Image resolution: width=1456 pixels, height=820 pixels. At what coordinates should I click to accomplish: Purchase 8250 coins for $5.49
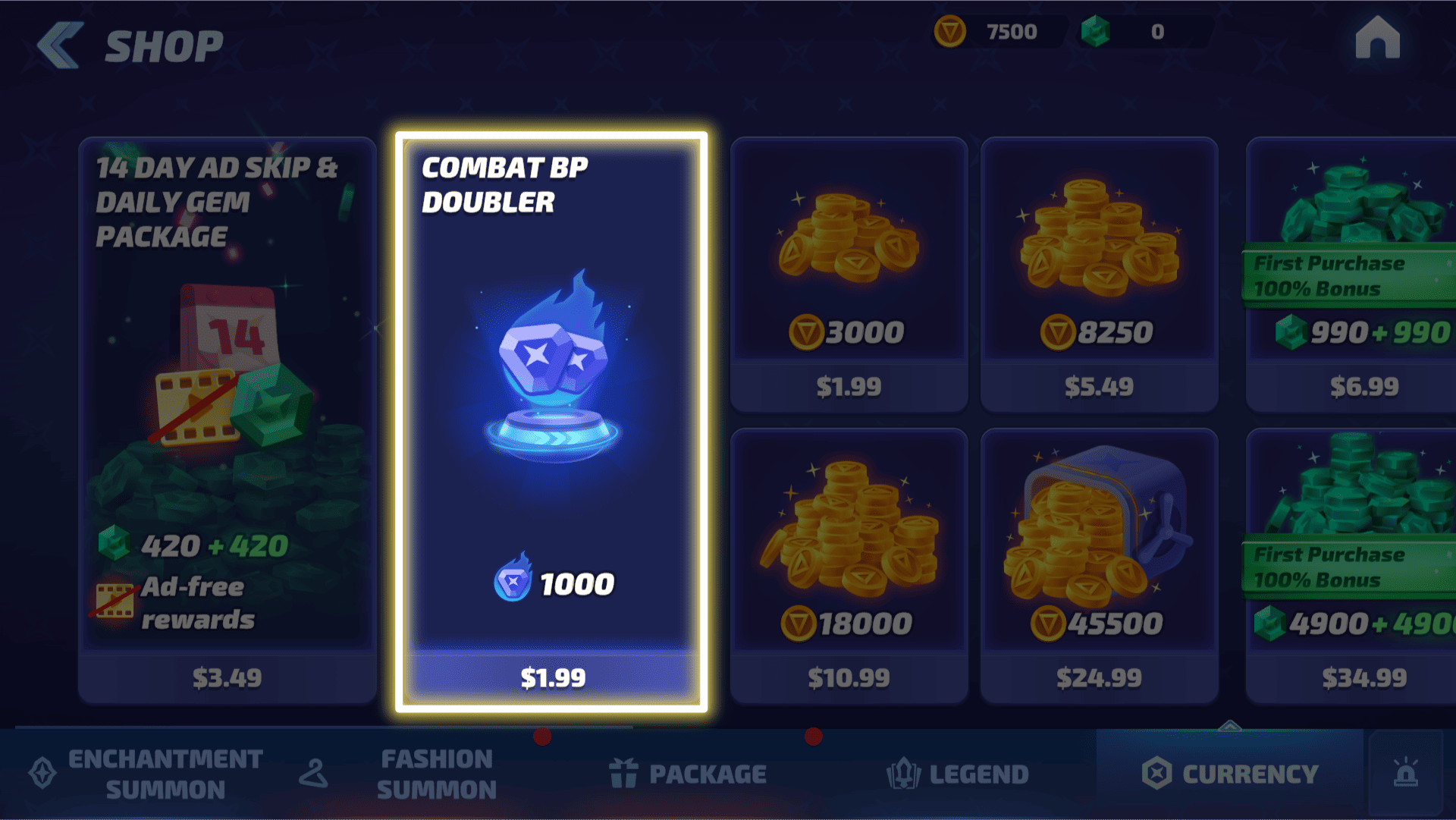1099,387
